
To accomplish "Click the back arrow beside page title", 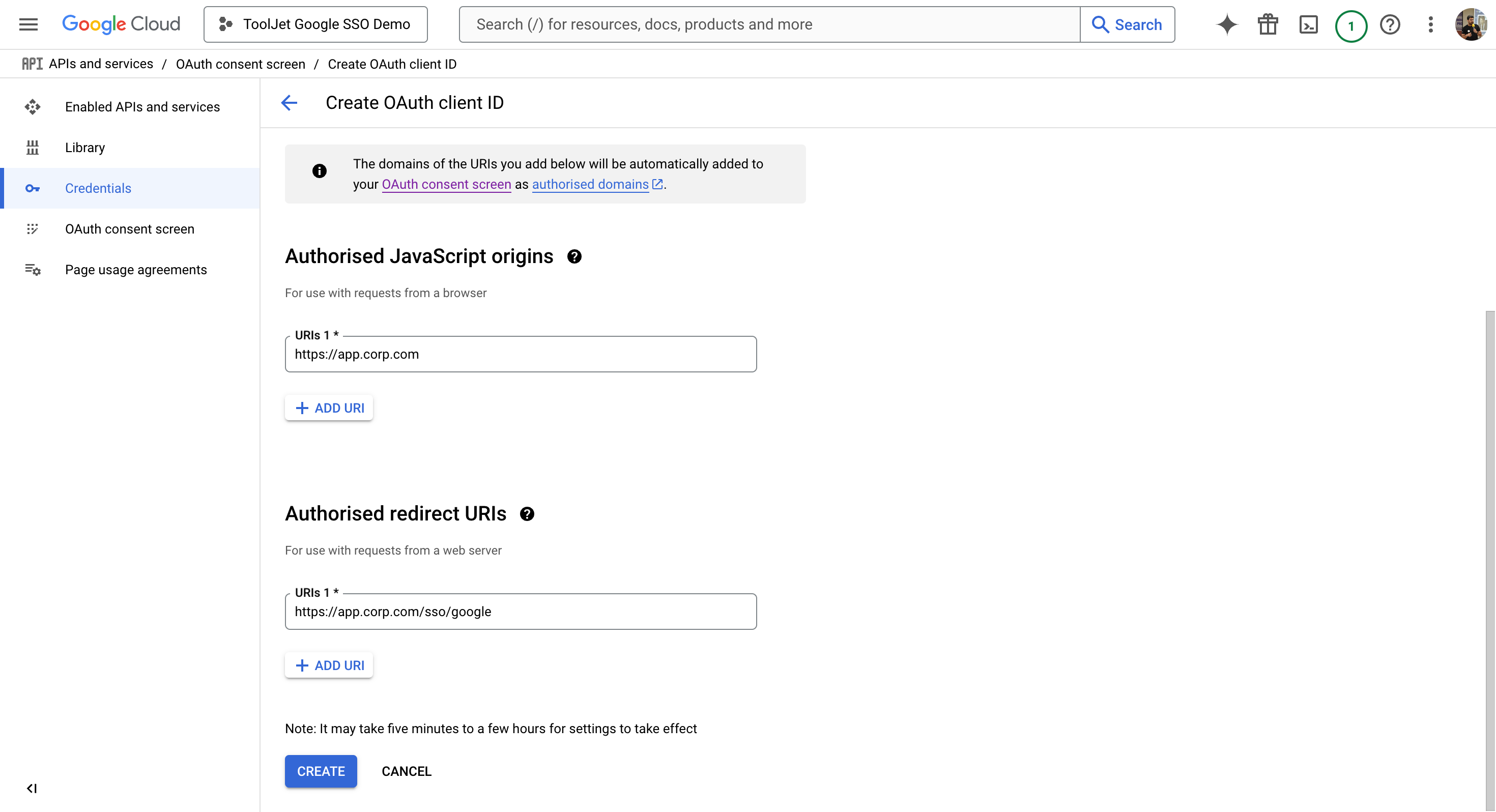I will point(289,103).
